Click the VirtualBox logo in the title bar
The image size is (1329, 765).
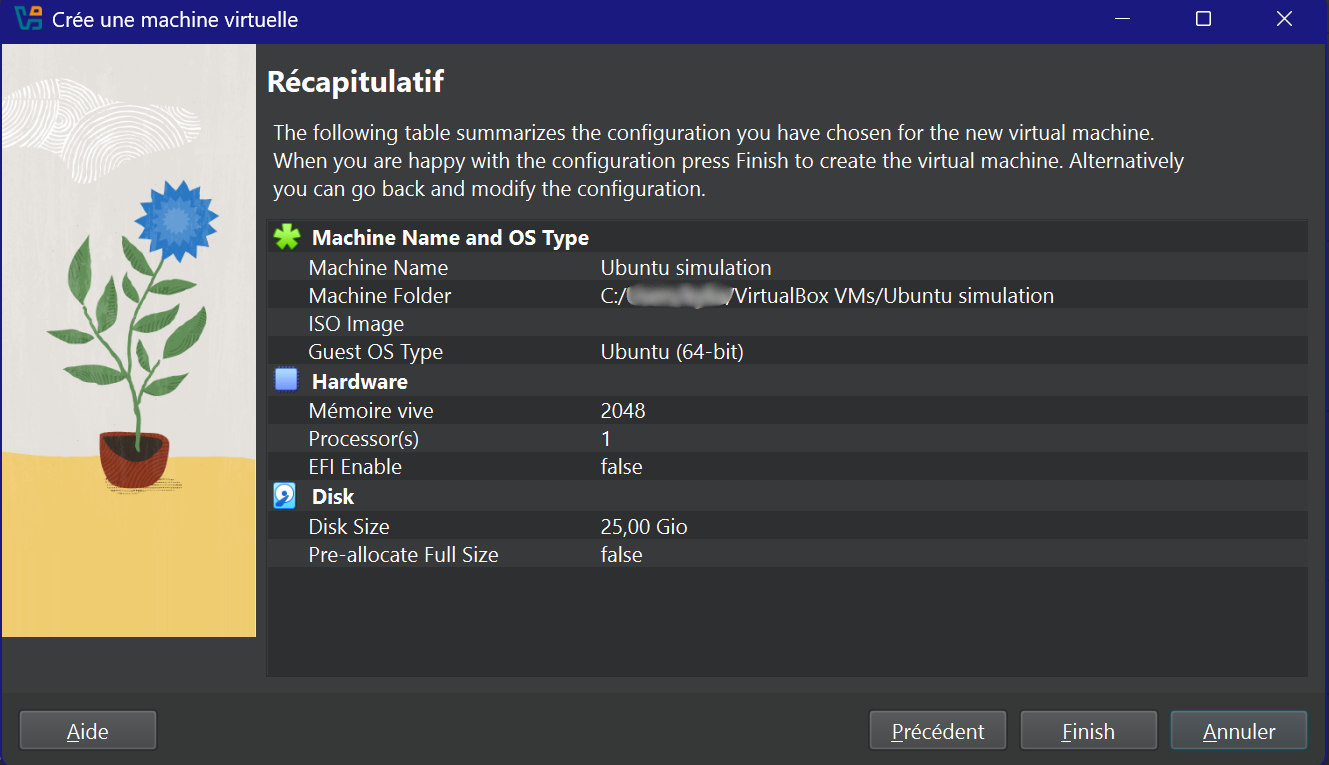click(x=29, y=18)
